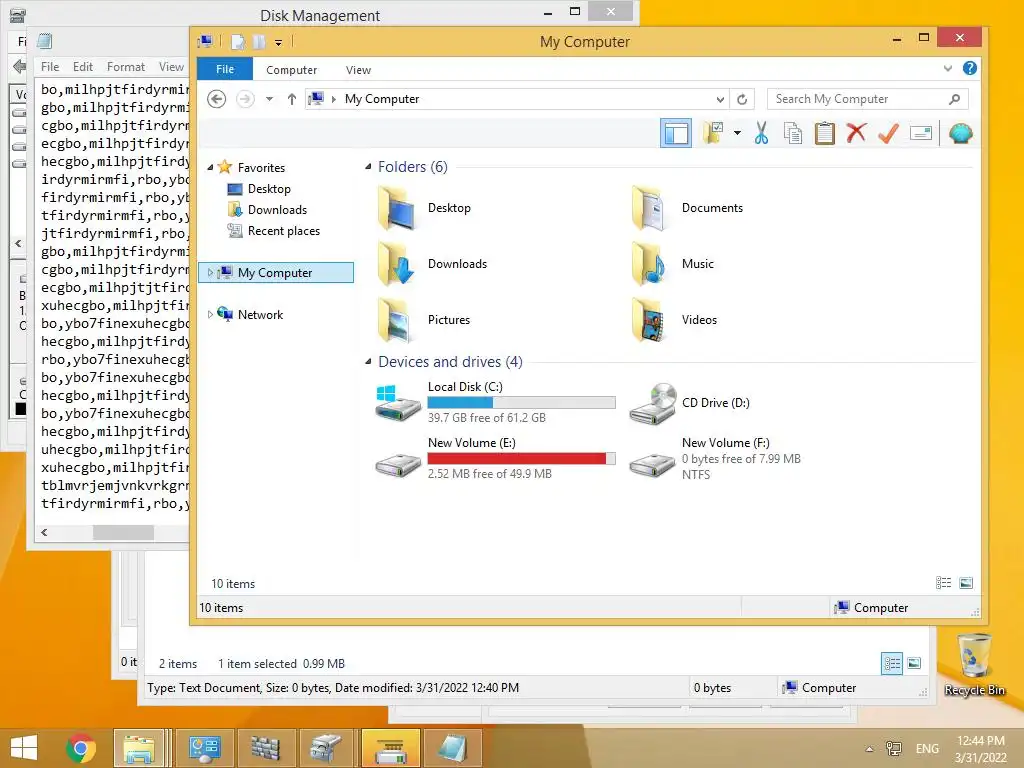Select Desktop under Favorites

[x=268, y=189]
